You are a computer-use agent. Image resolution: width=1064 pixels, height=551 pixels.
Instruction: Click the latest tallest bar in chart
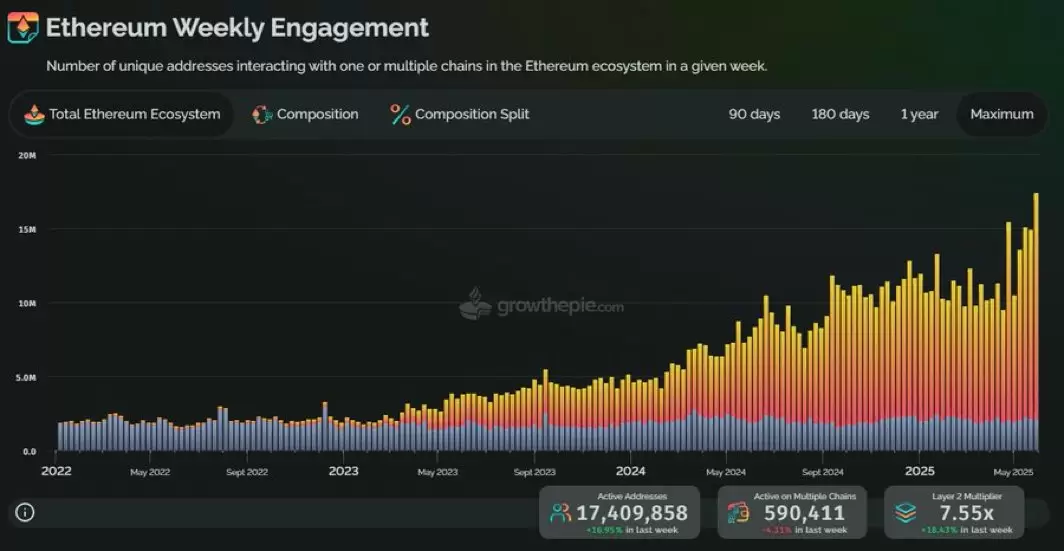[1036, 322]
